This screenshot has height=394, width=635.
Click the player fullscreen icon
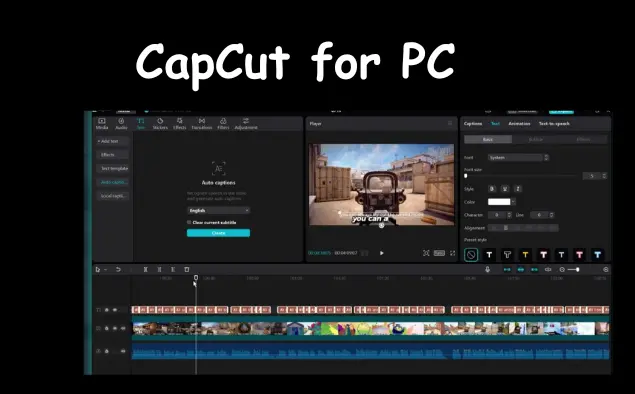pos(453,253)
